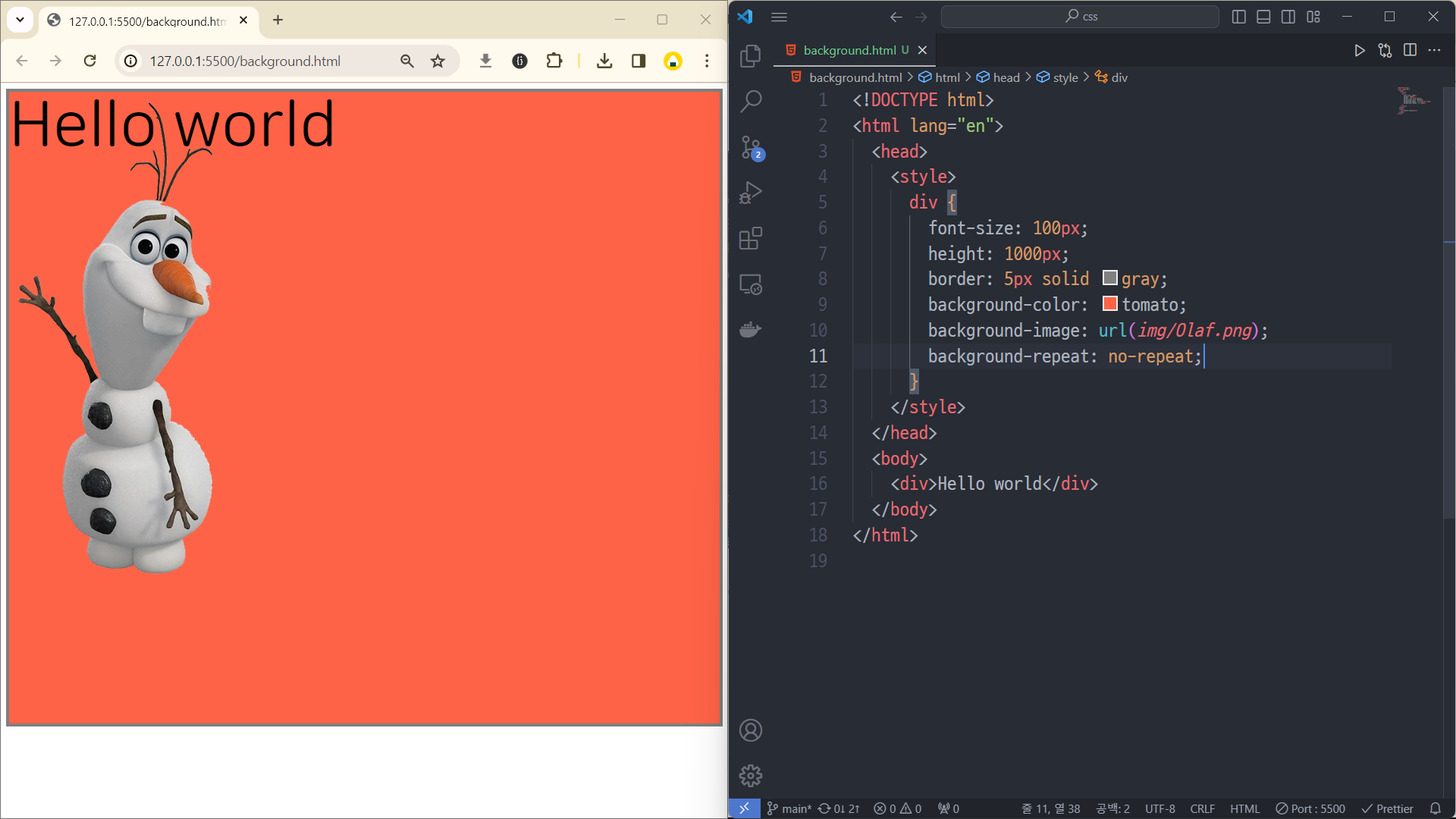This screenshot has width=1456, height=819.
Task: Open the VS Code hamburger application menu
Action: [x=779, y=17]
